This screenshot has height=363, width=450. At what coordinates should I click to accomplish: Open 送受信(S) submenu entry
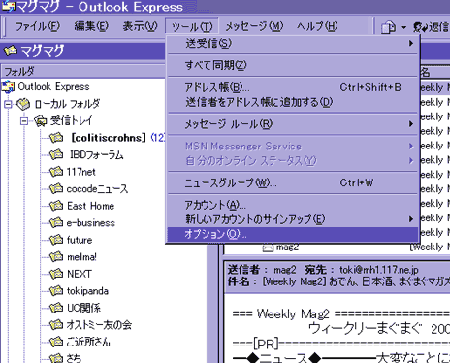click(x=293, y=43)
